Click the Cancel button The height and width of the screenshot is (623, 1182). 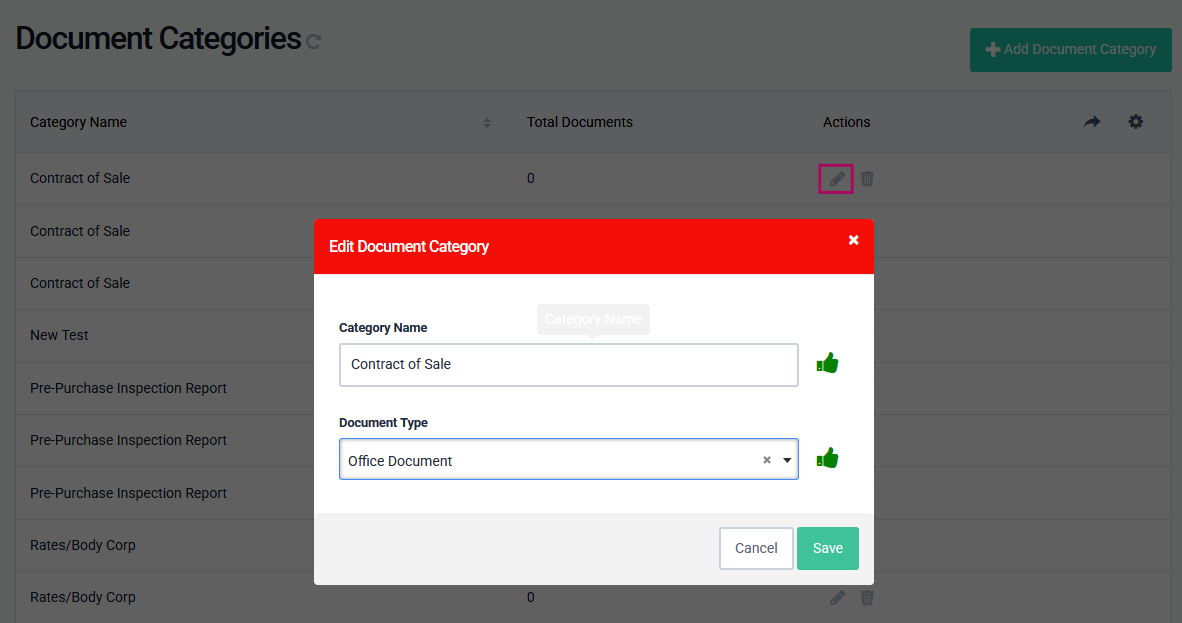pyautogui.click(x=756, y=548)
